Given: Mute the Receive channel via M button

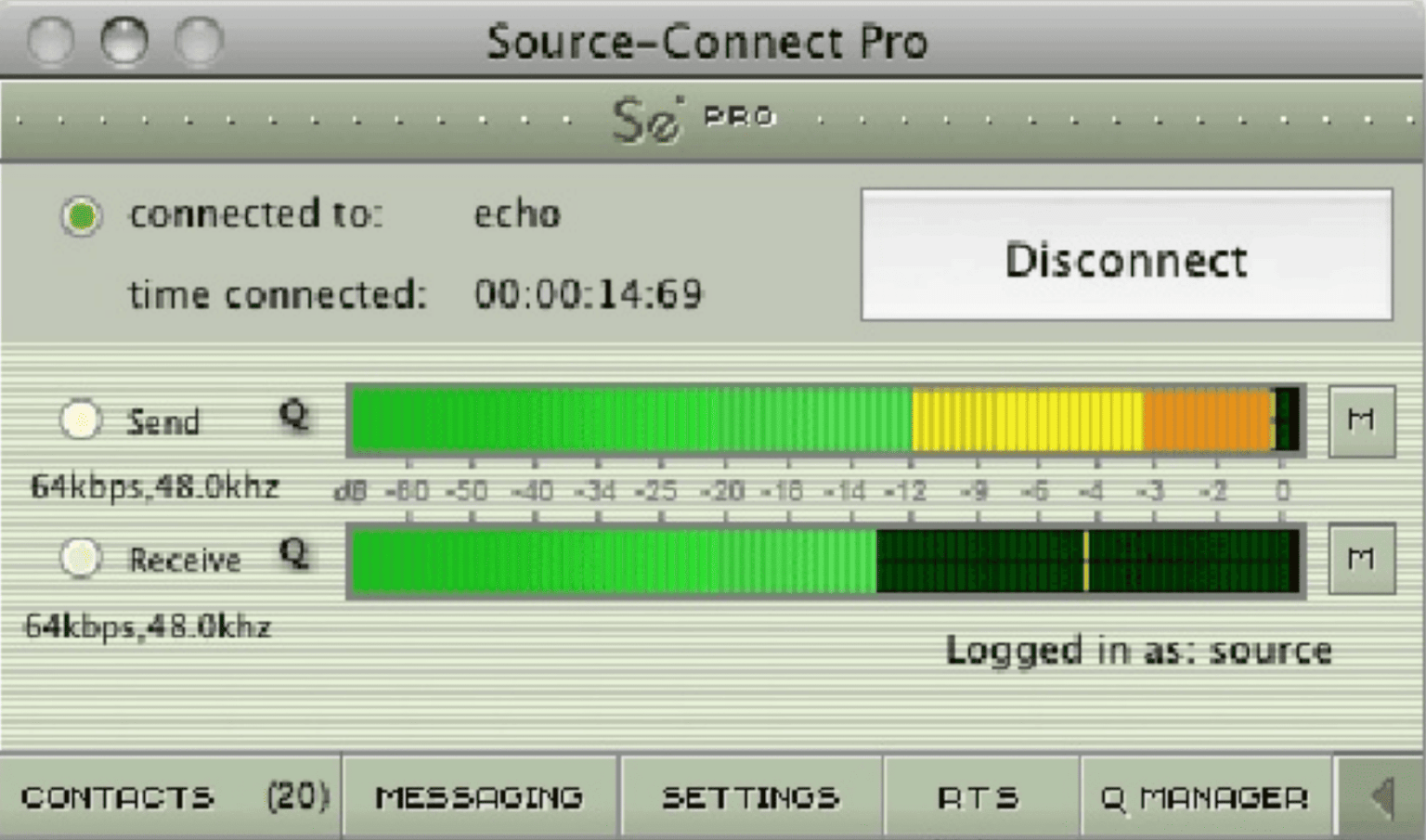Looking at the screenshot, I should click(1361, 558).
